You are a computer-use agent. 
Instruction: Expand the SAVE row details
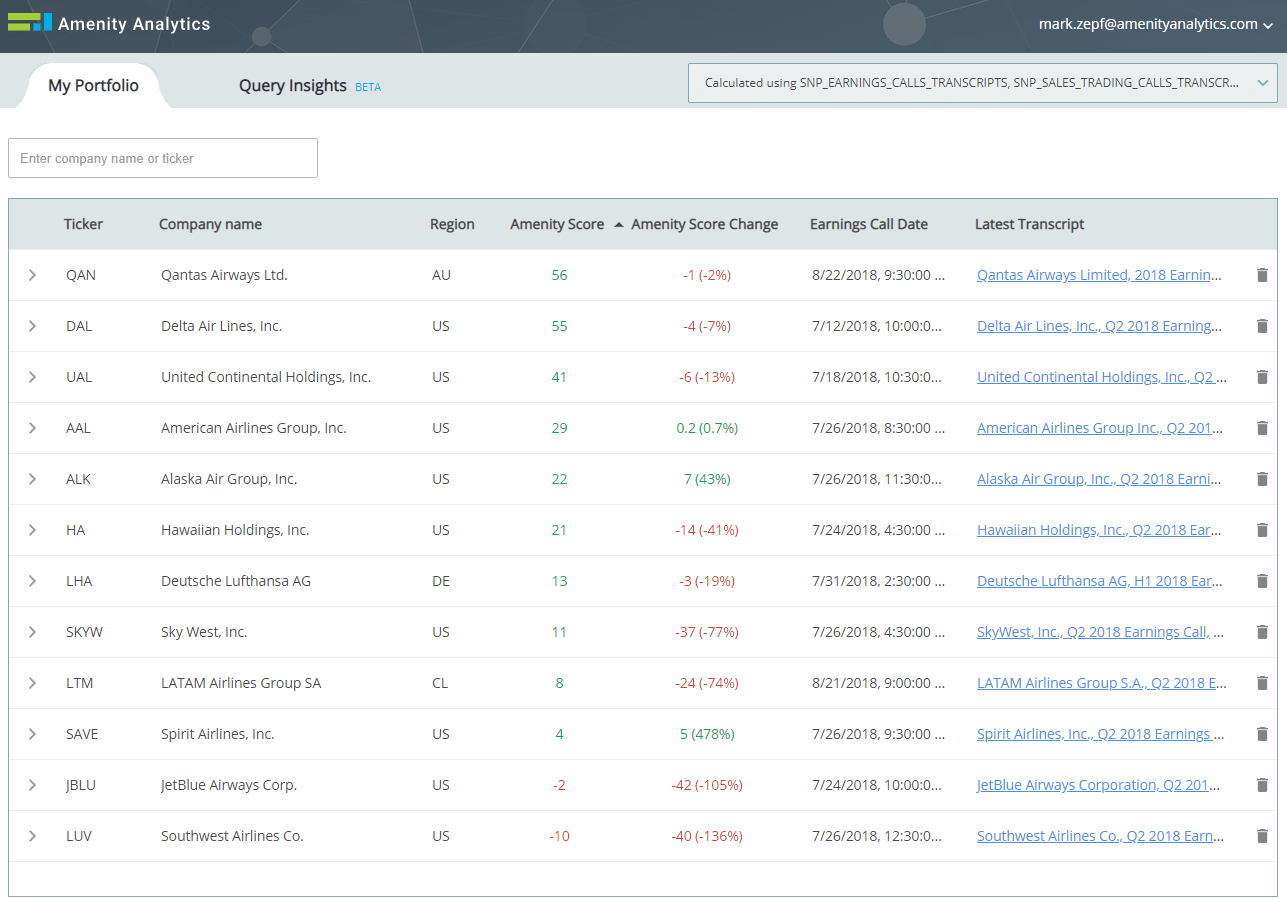coord(32,734)
